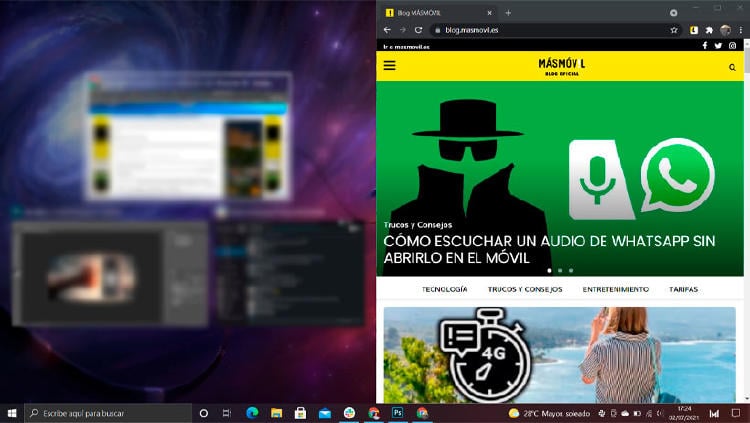Click the MÁSMÓVIL Blog Oficial logo
750x423 pixels.
pos(562,67)
